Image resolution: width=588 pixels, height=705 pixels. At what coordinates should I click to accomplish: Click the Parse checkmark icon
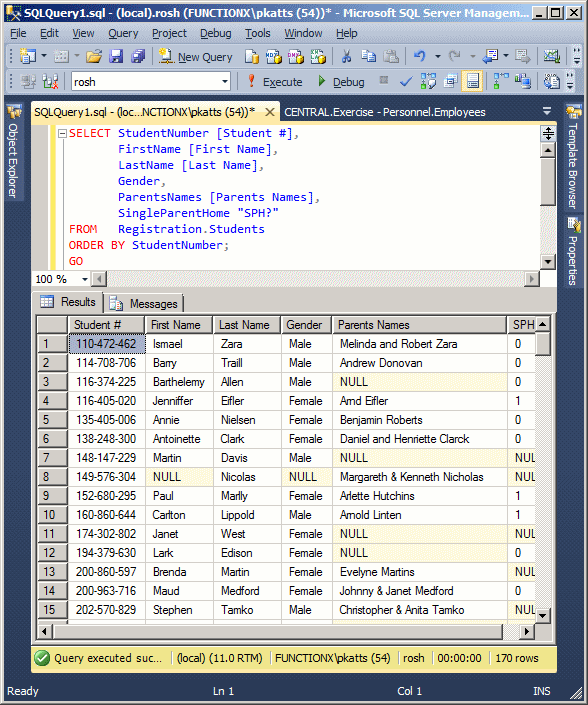[406, 81]
